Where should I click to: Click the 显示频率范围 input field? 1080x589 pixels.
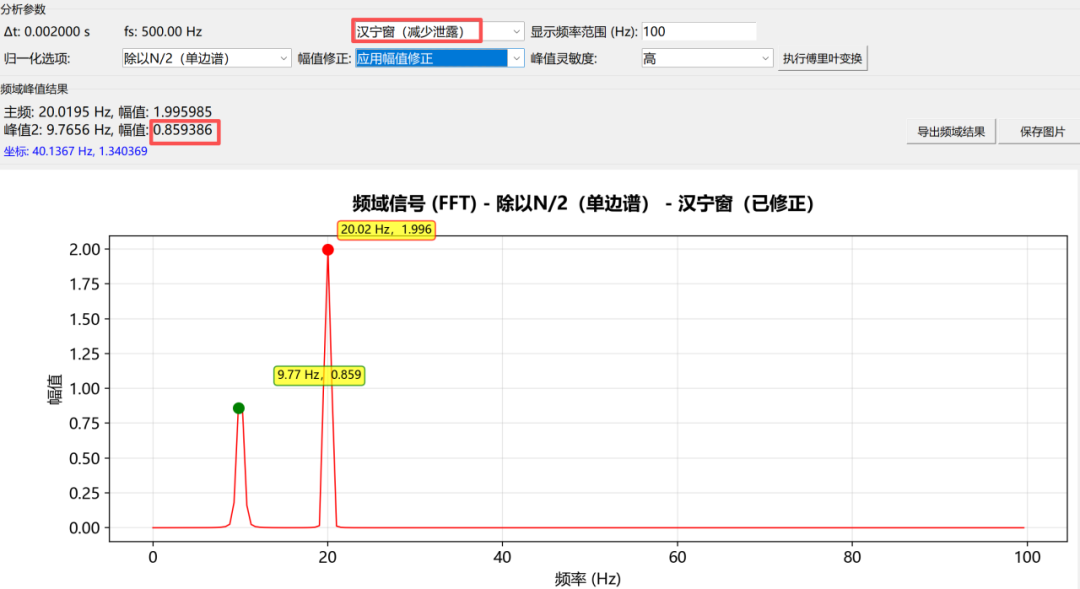(698, 32)
